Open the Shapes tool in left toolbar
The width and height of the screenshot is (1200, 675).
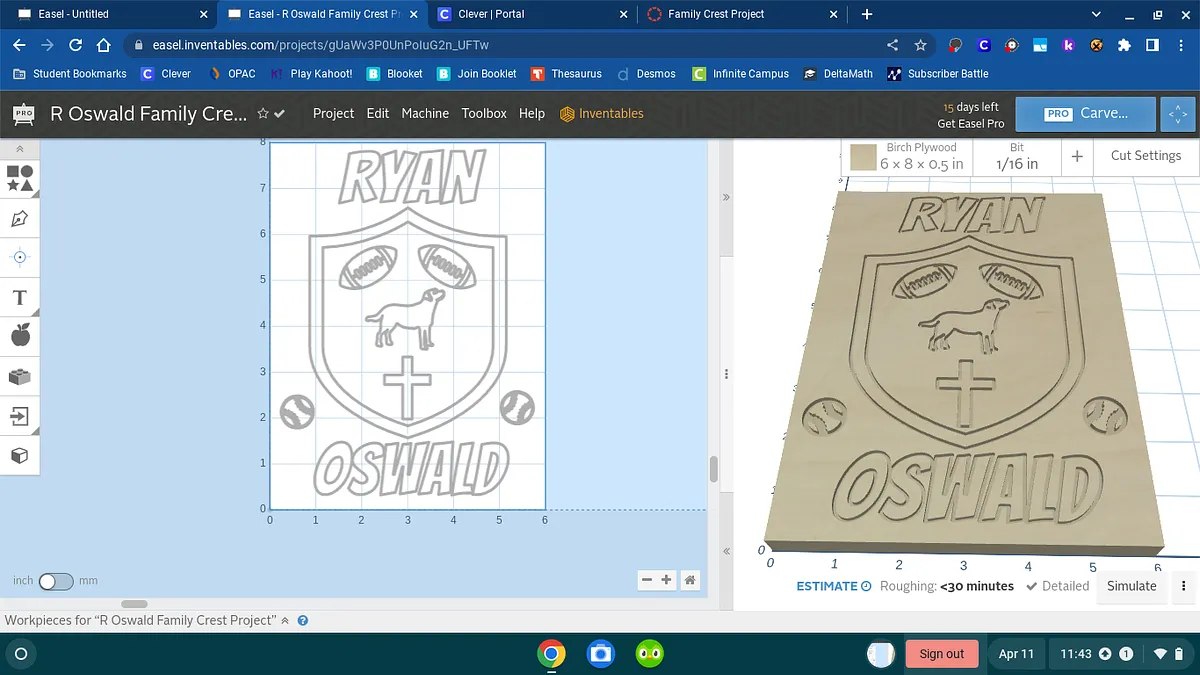[20, 178]
